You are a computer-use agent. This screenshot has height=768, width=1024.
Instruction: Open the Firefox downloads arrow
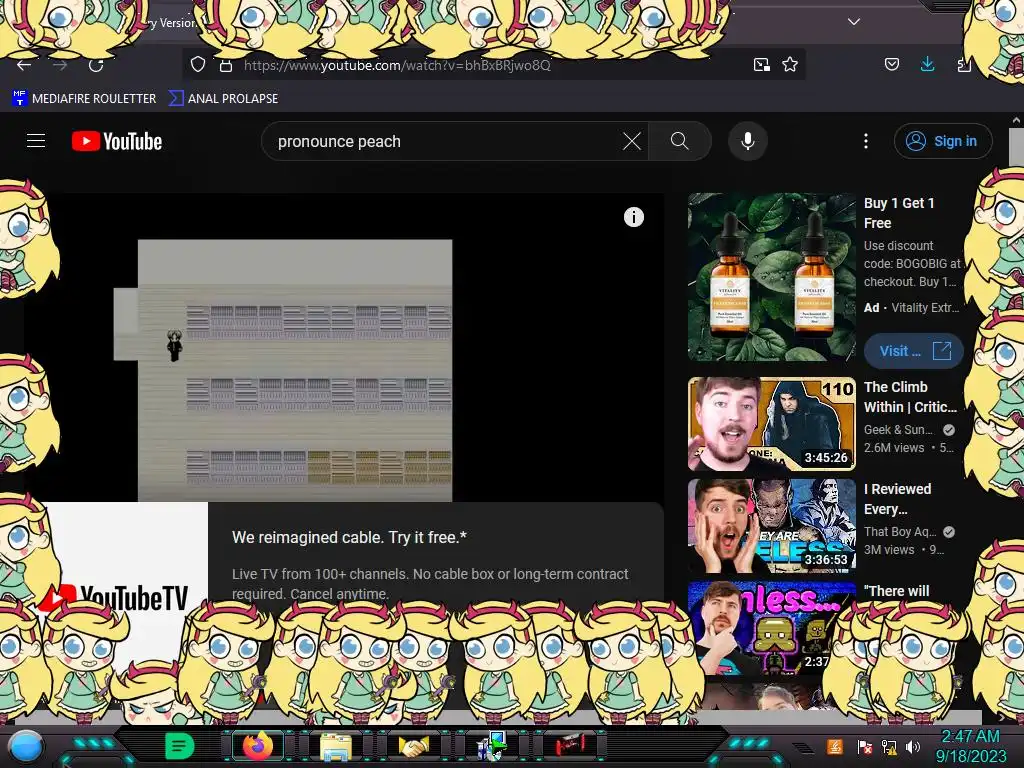927,64
